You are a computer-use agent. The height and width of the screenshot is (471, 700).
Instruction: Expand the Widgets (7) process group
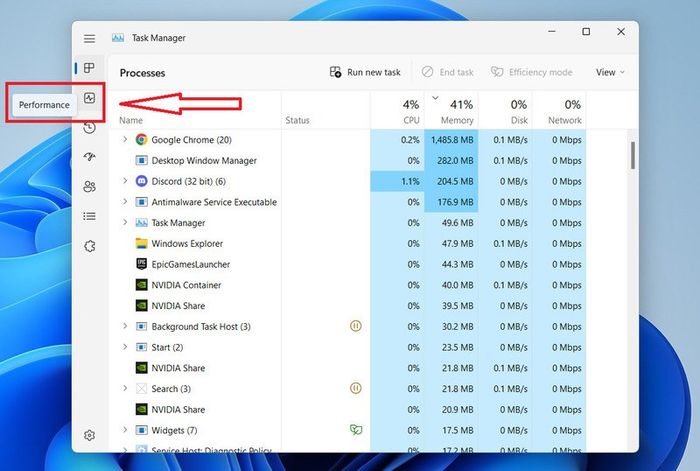(x=125, y=430)
